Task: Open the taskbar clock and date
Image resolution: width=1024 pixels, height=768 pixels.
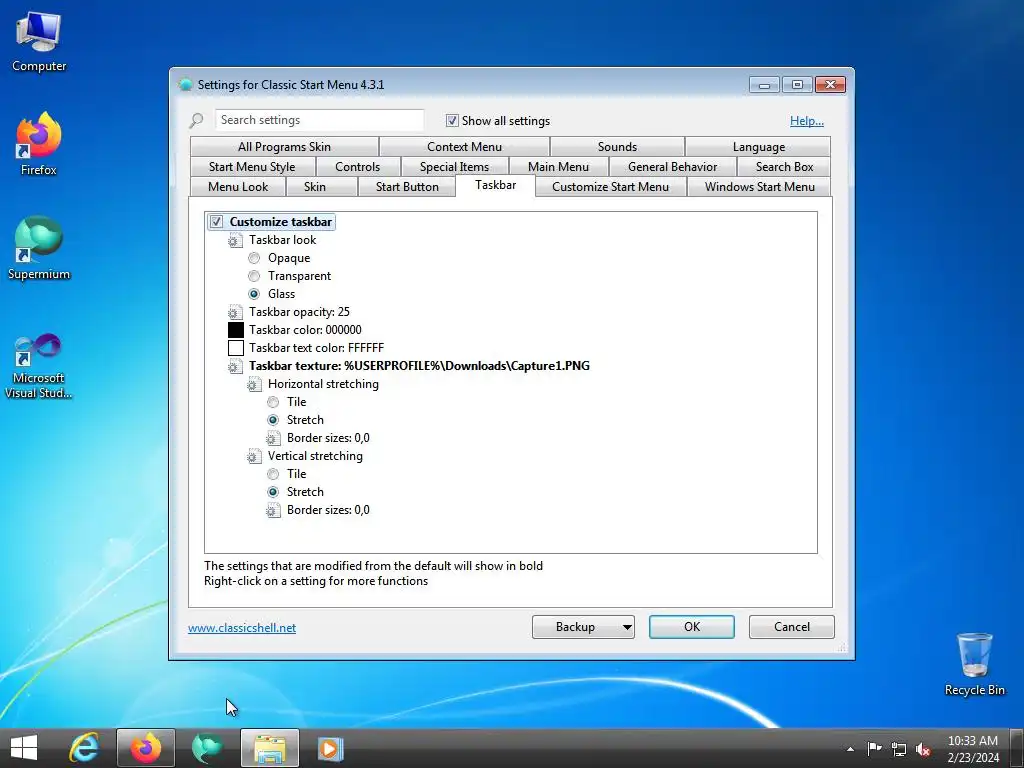Action: click(973, 749)
